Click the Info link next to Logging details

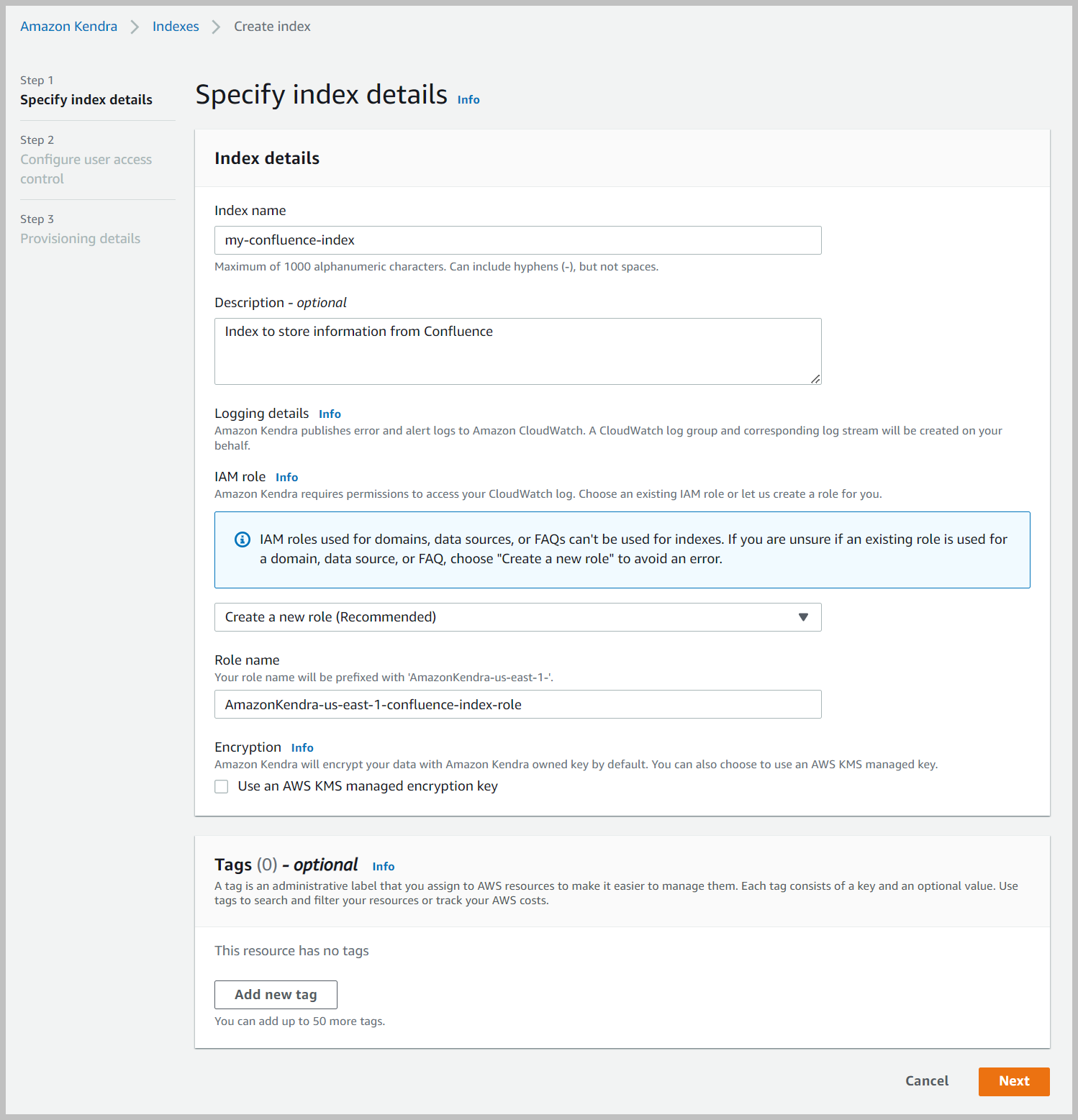pyautogui.click(x=330, y=414)
